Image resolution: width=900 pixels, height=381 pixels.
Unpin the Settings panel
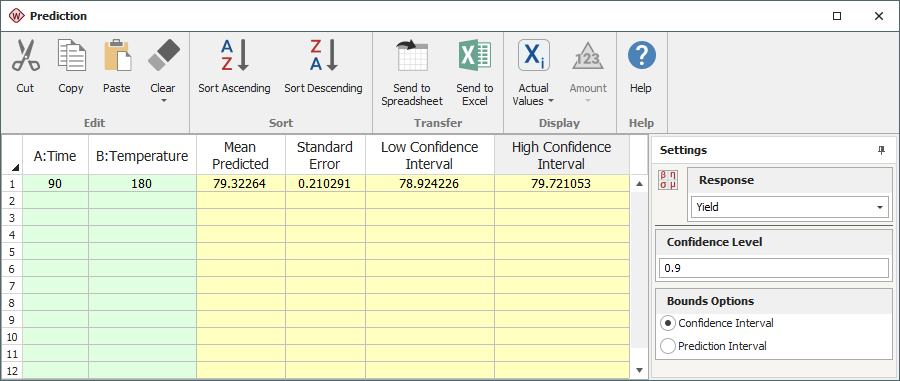[x=881, y=150]
